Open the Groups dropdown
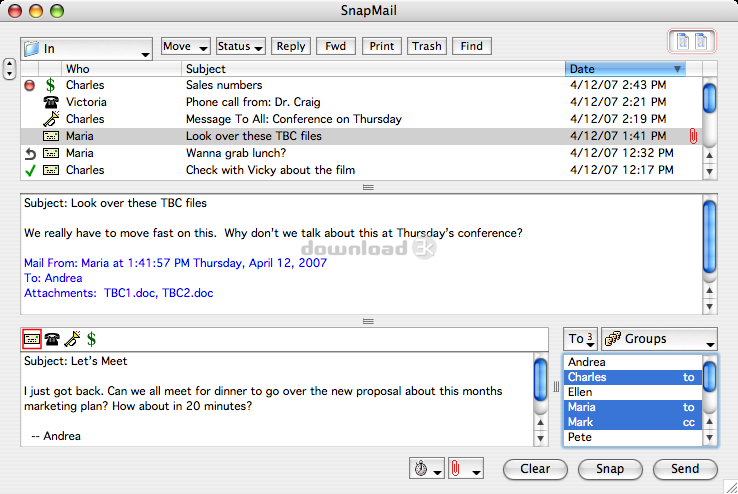 (x=659, y=339)
